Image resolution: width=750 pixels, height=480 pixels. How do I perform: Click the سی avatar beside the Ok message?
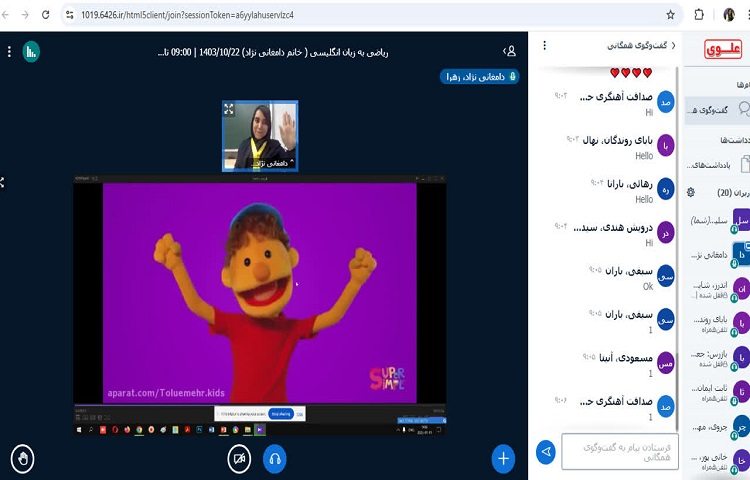[x=665, y=276]
